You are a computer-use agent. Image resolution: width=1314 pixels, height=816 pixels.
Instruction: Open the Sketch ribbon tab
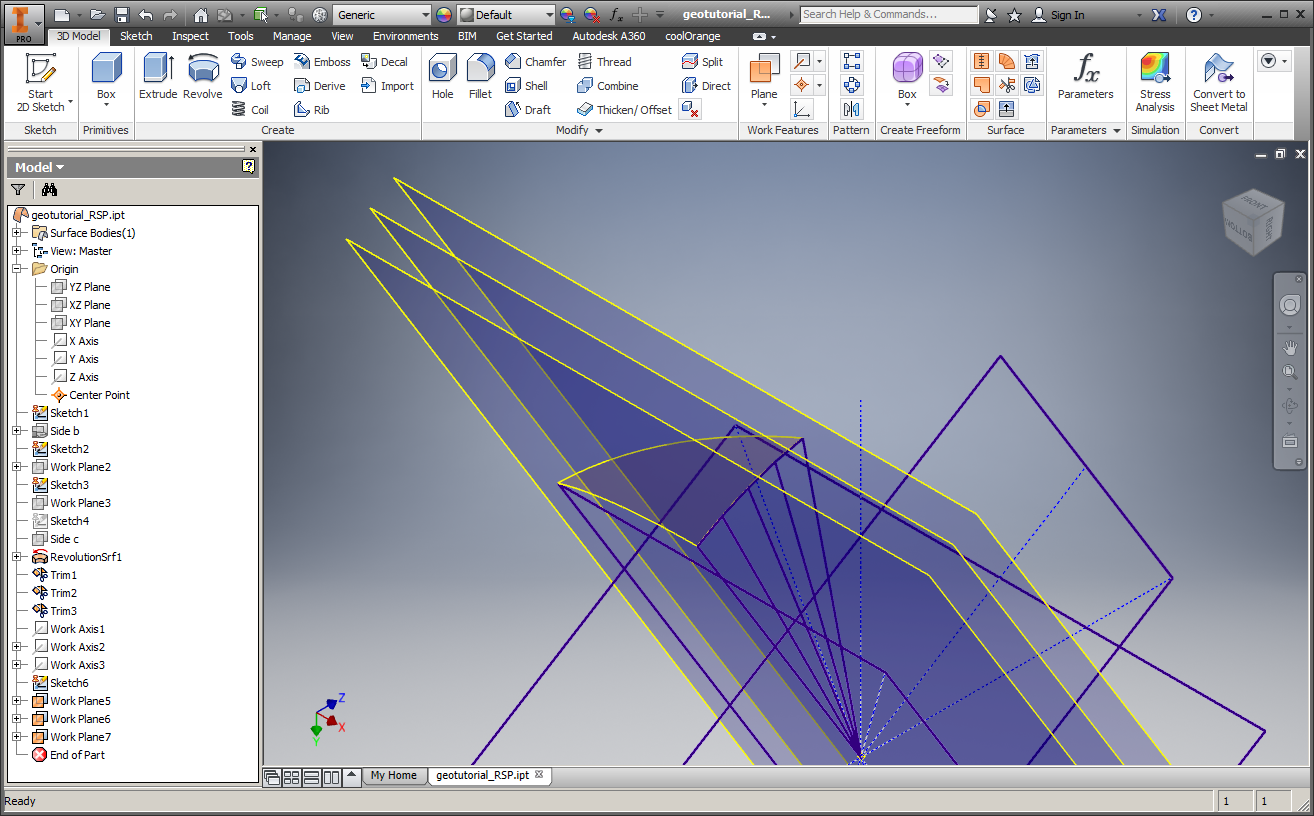[136, 36]
